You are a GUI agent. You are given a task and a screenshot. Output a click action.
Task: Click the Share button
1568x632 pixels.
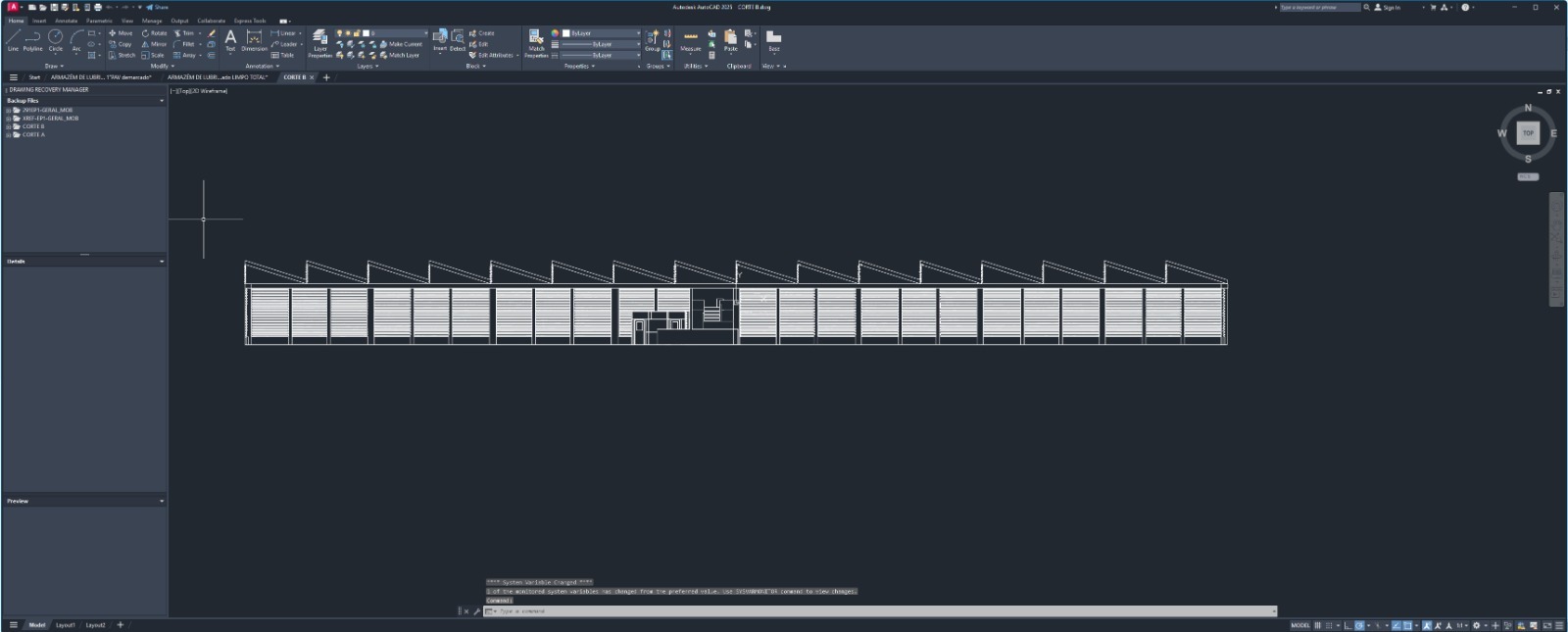(157, 7)
